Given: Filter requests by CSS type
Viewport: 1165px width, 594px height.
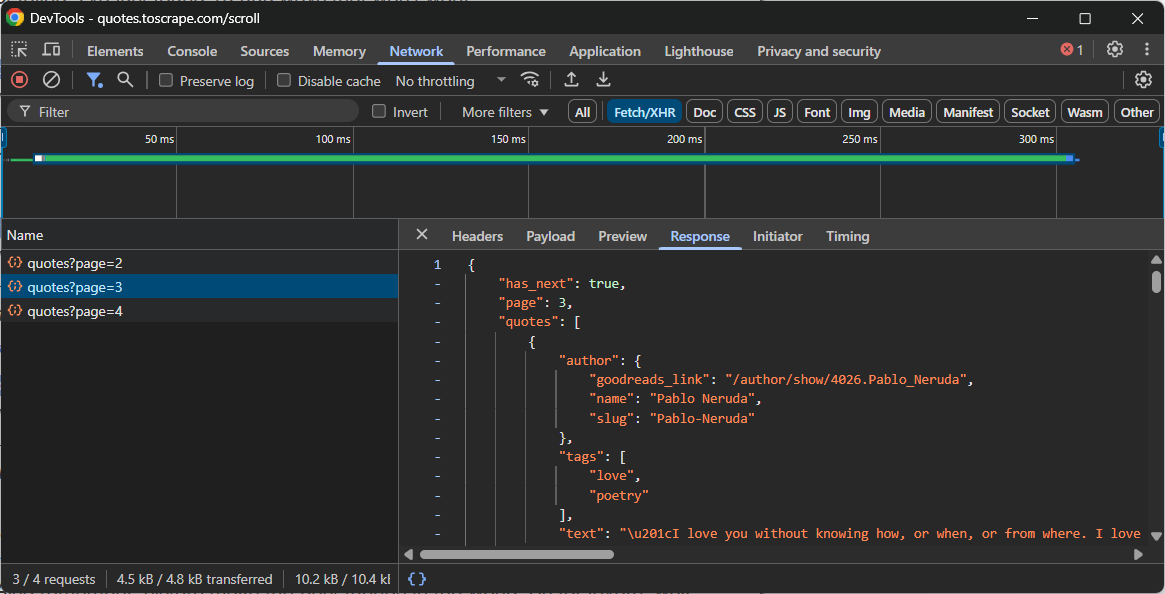Looking at the screenshot, I should point(744,112).
